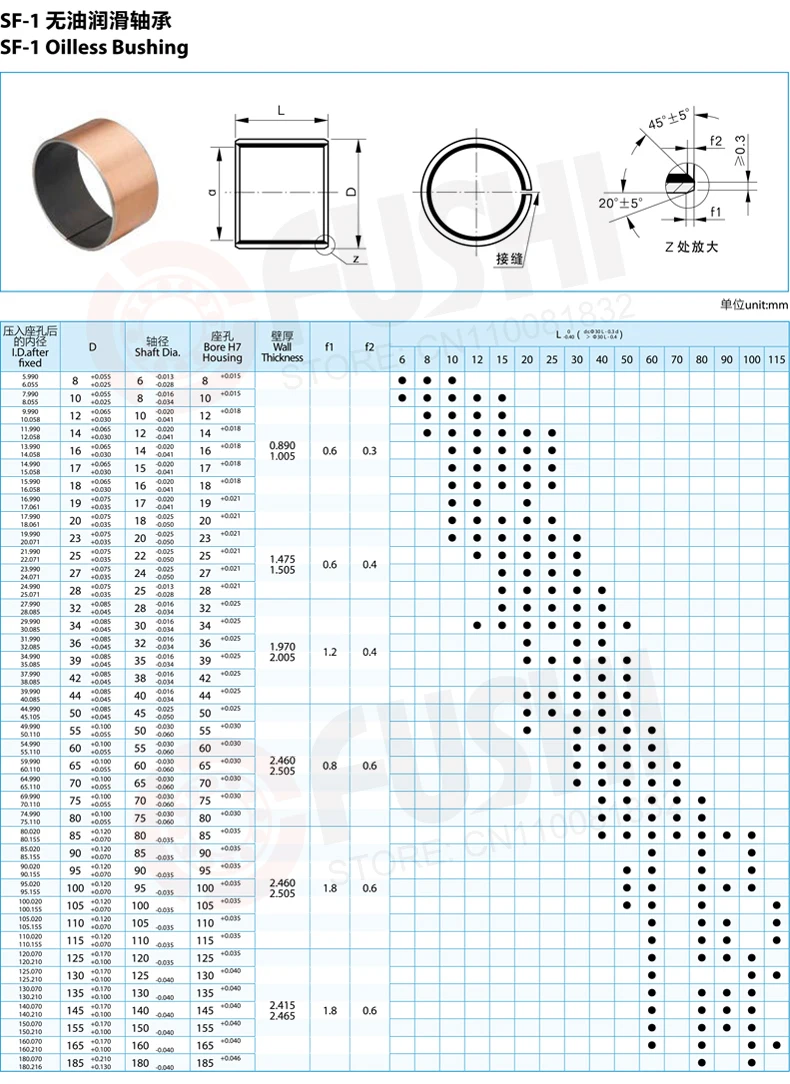Select wall thickness value '2.415 2.465'
790x1084 pixels.
pos(282,1011)
